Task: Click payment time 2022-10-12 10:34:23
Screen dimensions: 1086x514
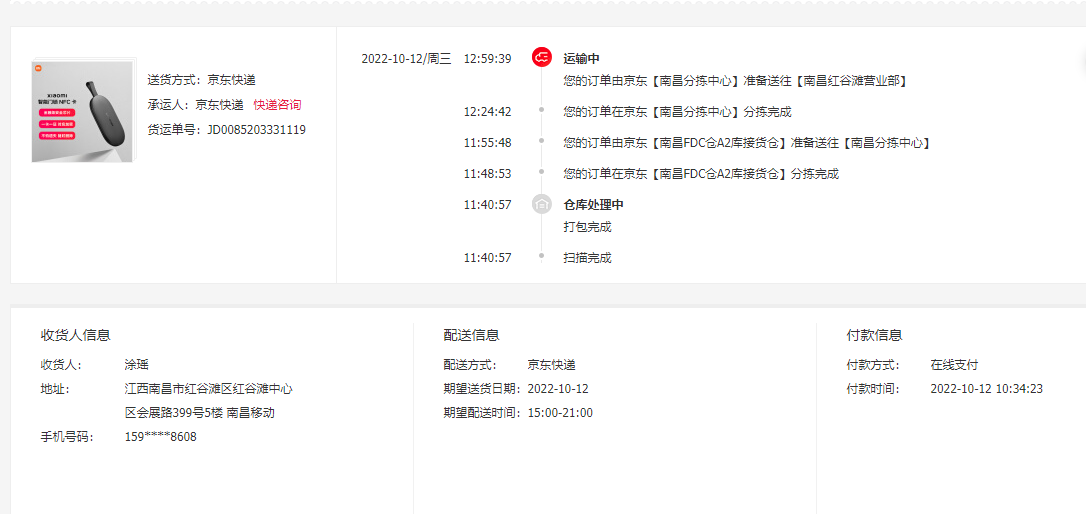Action: [987, 389]
